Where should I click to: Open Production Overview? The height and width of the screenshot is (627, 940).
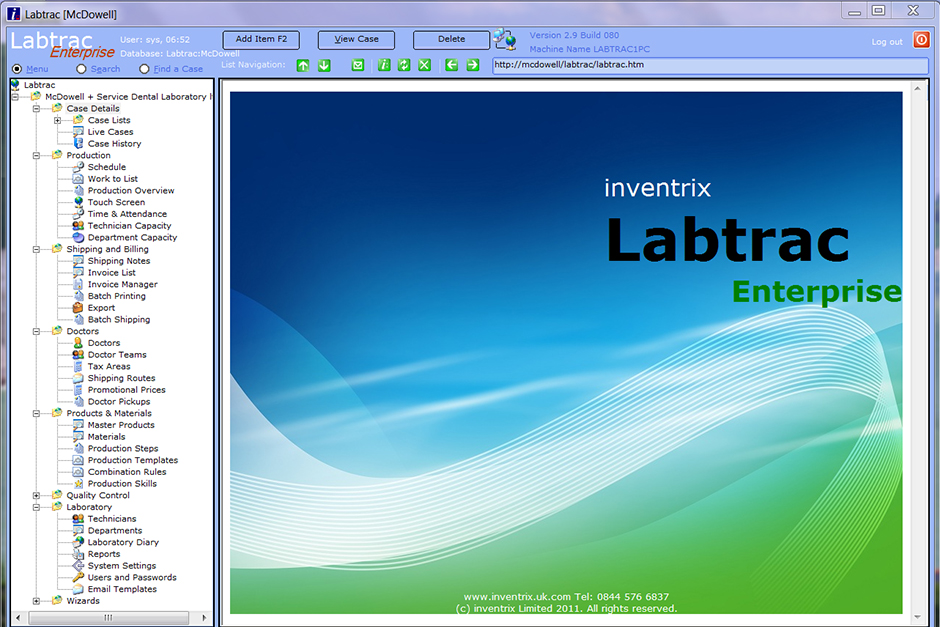click(x=131, y=191)
